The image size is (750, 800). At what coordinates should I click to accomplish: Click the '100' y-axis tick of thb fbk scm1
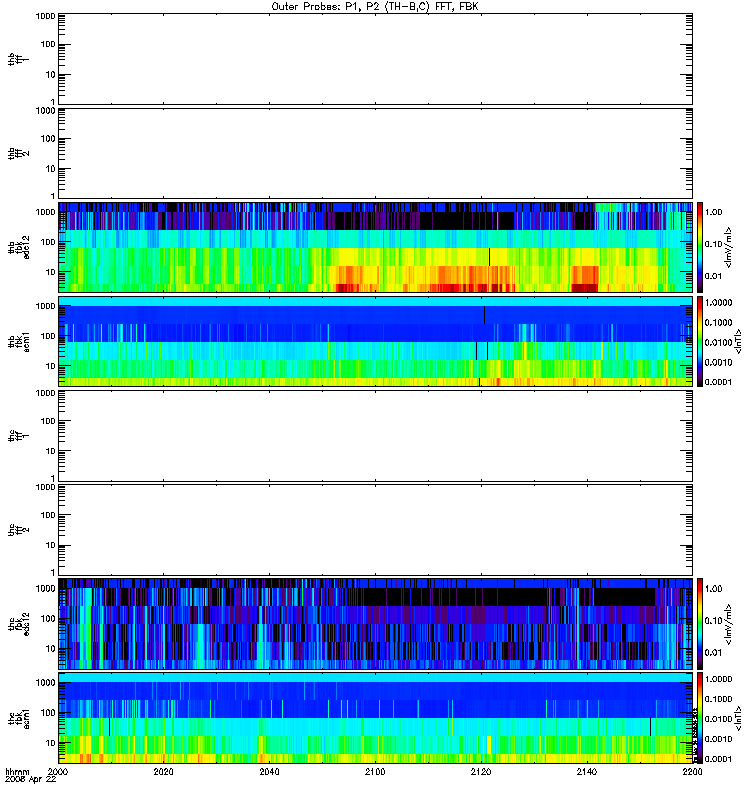click(x=48, y=336)
